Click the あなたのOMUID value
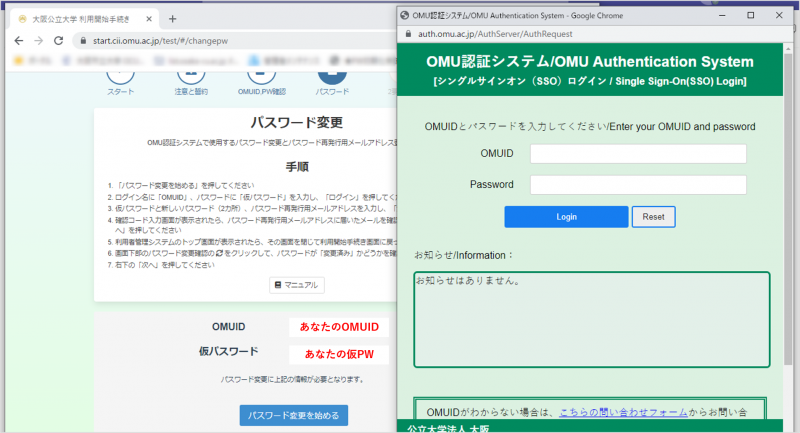This screenshot has height=433, width=800. coord(339,327)
